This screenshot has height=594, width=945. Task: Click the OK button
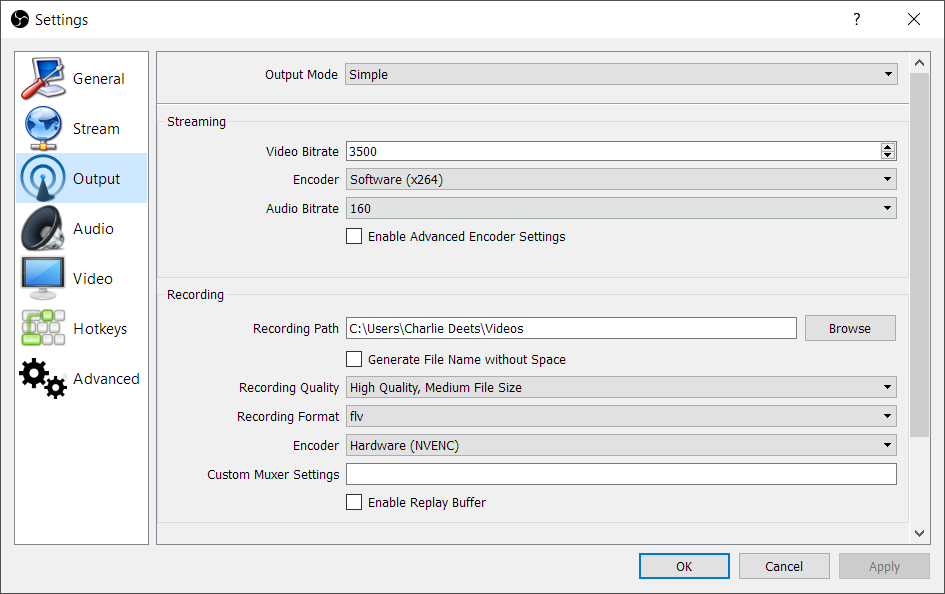pos(684,566)
